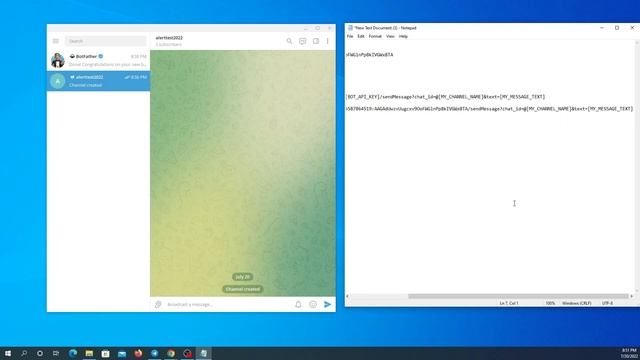Send the message with the arrow icon
640x360 pixels.
point(327,304)
